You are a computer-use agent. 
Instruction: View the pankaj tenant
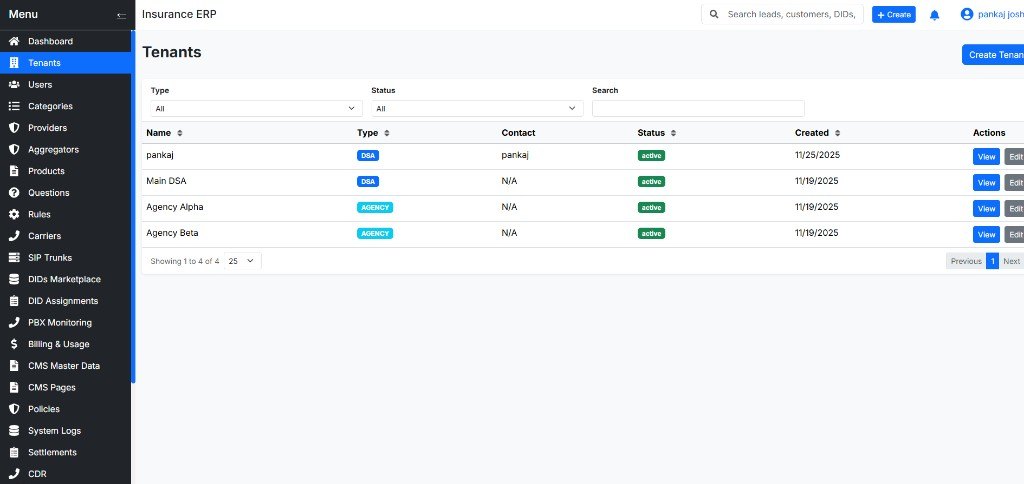click(x=986, y=157)
